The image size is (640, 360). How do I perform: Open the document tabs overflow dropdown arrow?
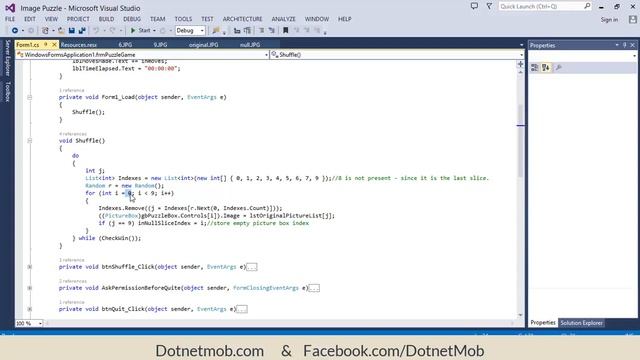521,45
